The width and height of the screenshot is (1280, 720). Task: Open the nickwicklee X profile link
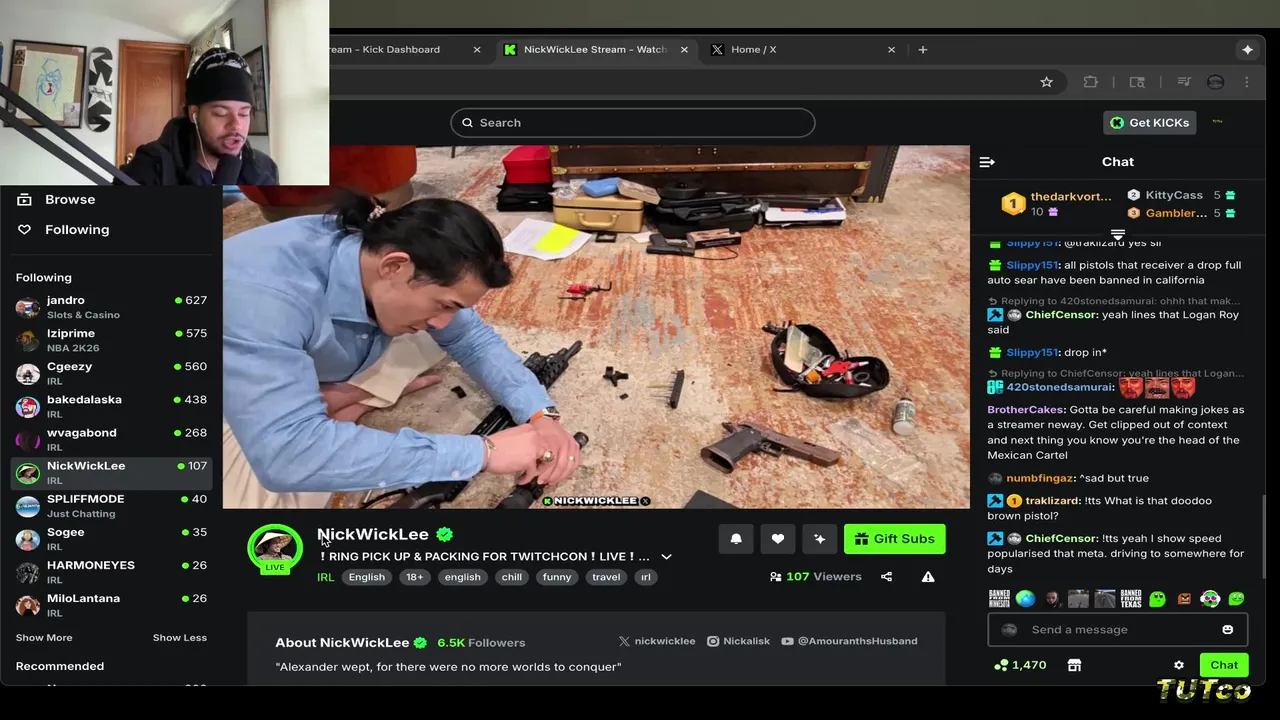pos(657,641)
